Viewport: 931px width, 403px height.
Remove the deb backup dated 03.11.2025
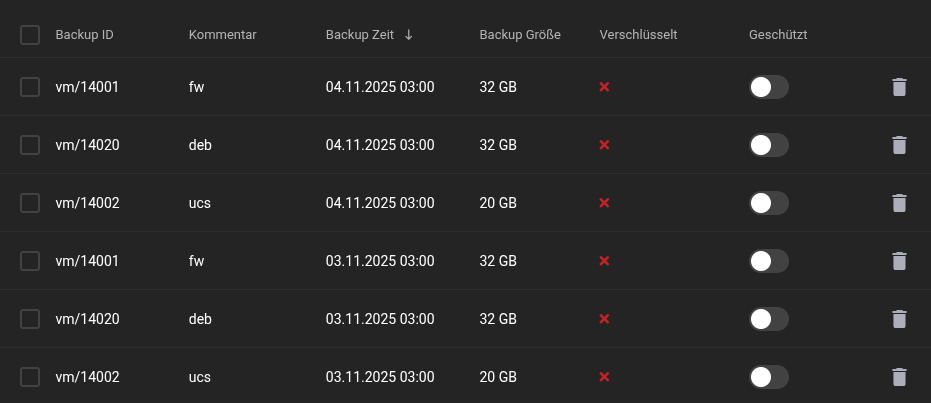pos(899,319)
